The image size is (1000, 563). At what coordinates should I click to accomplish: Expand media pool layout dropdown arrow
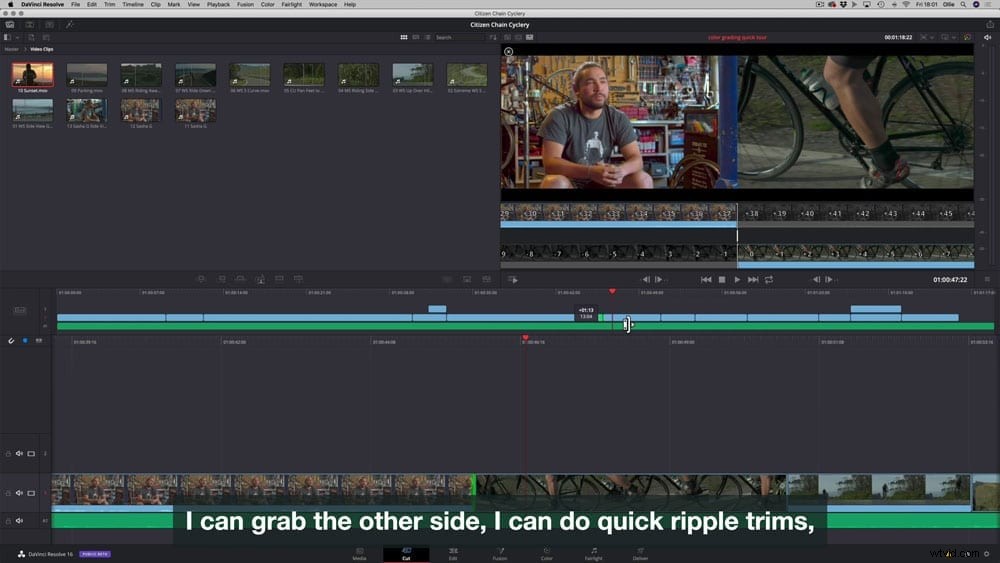[17, 38]
